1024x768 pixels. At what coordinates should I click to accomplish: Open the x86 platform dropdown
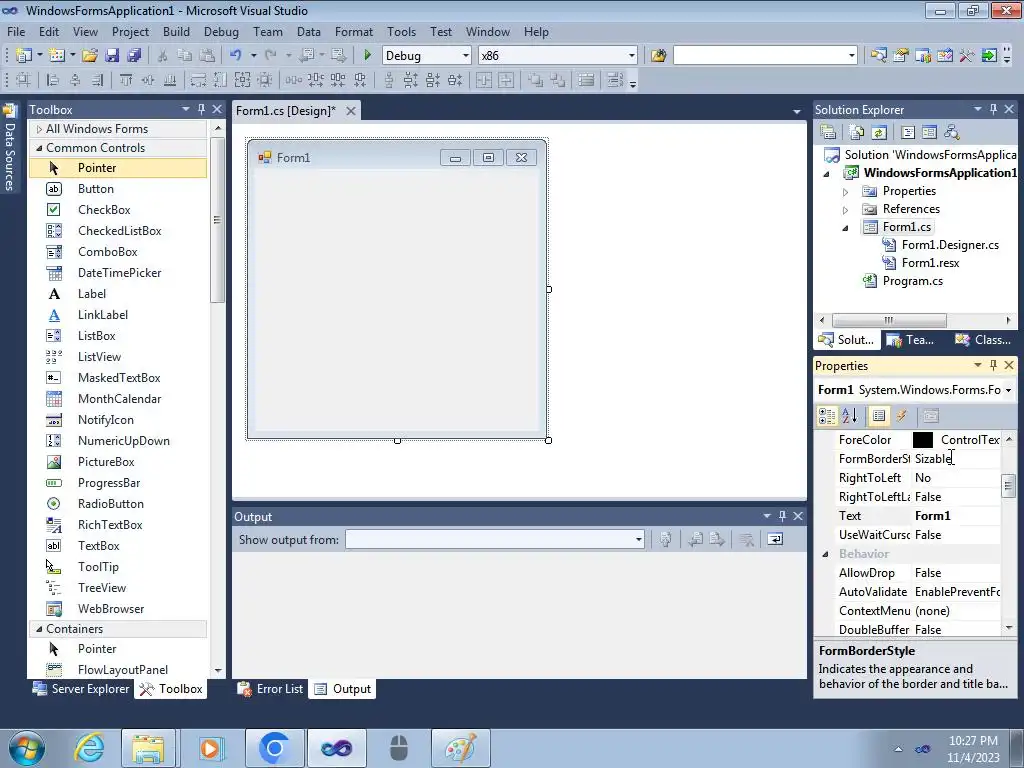632,56
